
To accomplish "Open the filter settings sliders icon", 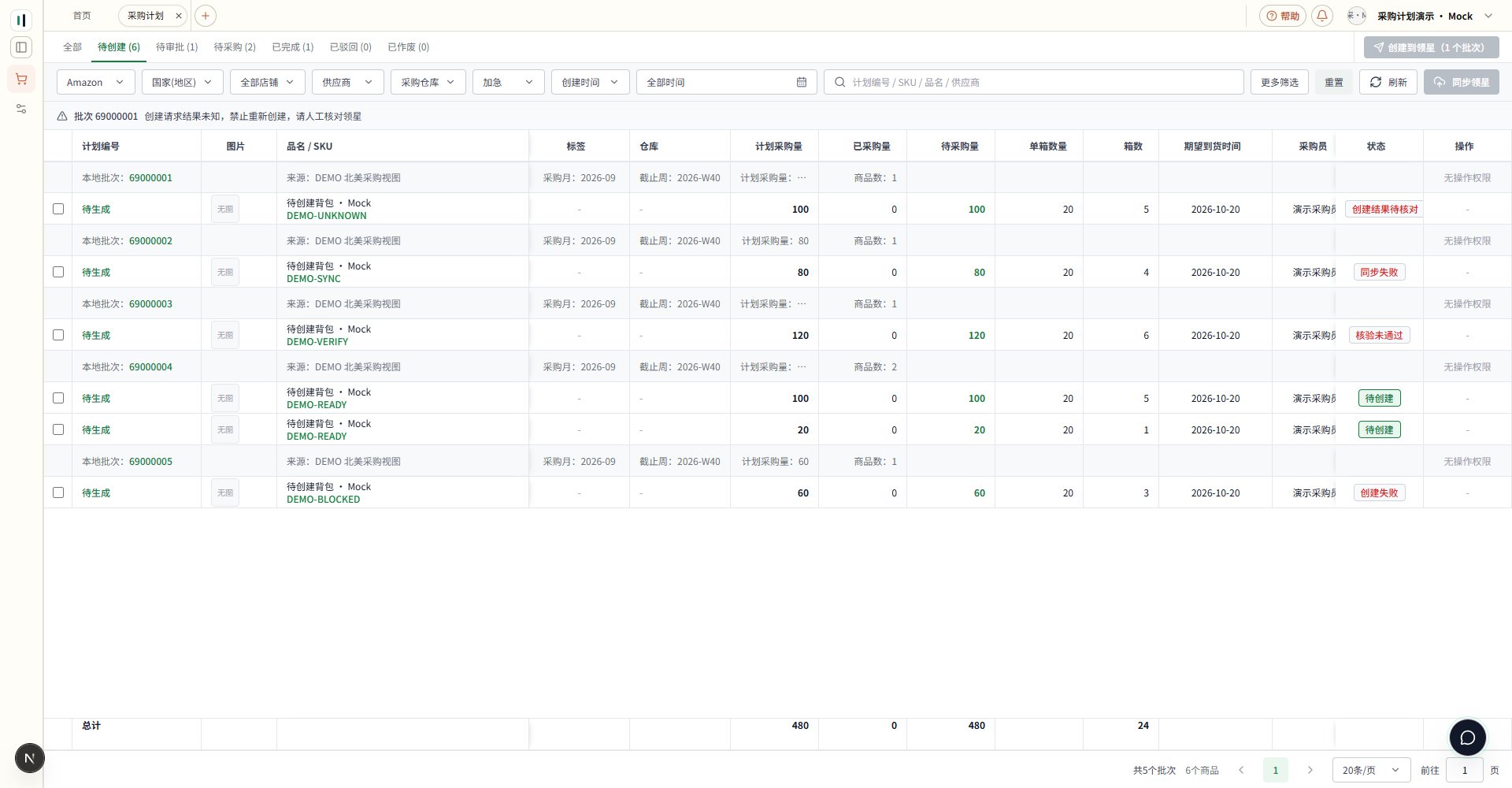I will (x=21, y=110).
